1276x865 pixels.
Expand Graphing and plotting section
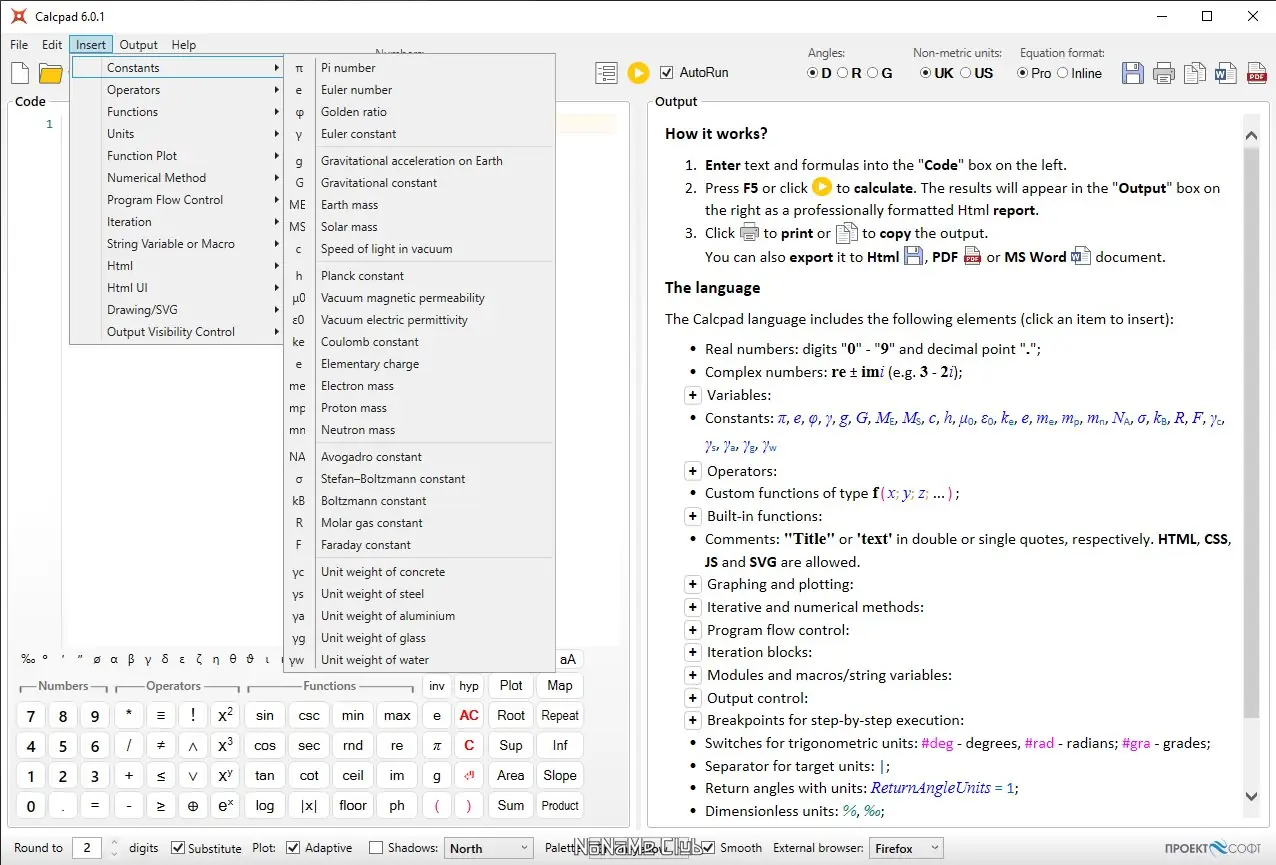coord(692,584)
